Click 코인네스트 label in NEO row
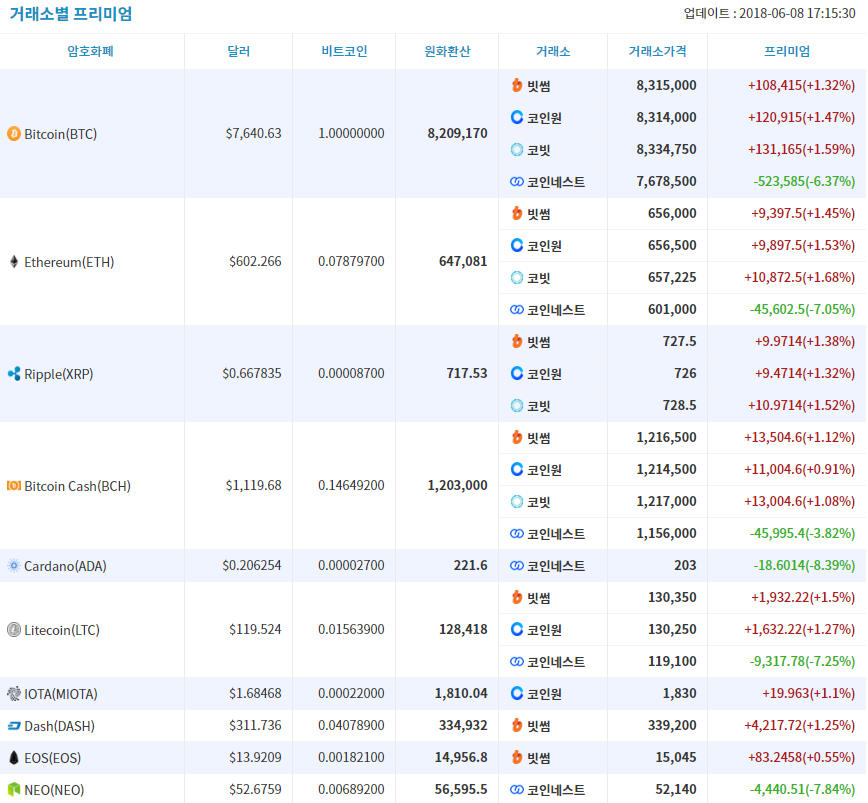Image resolution: width=868 pixels, height=803 pixels. (556, 790)
